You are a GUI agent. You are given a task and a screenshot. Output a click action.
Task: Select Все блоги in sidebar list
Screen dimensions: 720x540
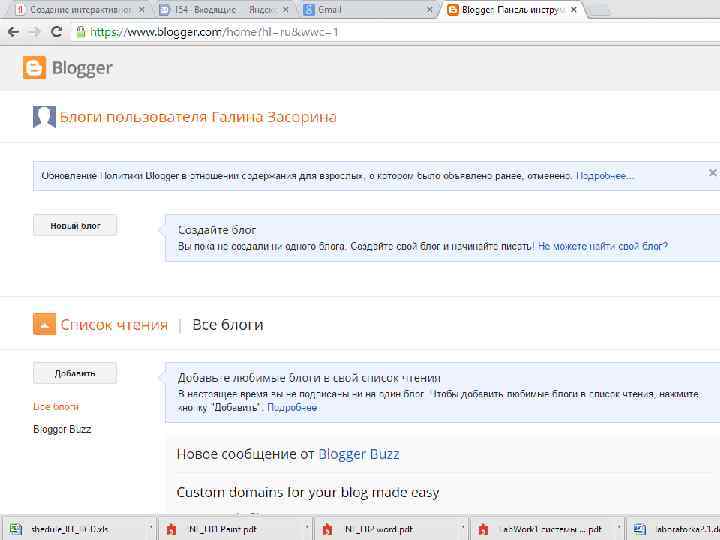56,407
